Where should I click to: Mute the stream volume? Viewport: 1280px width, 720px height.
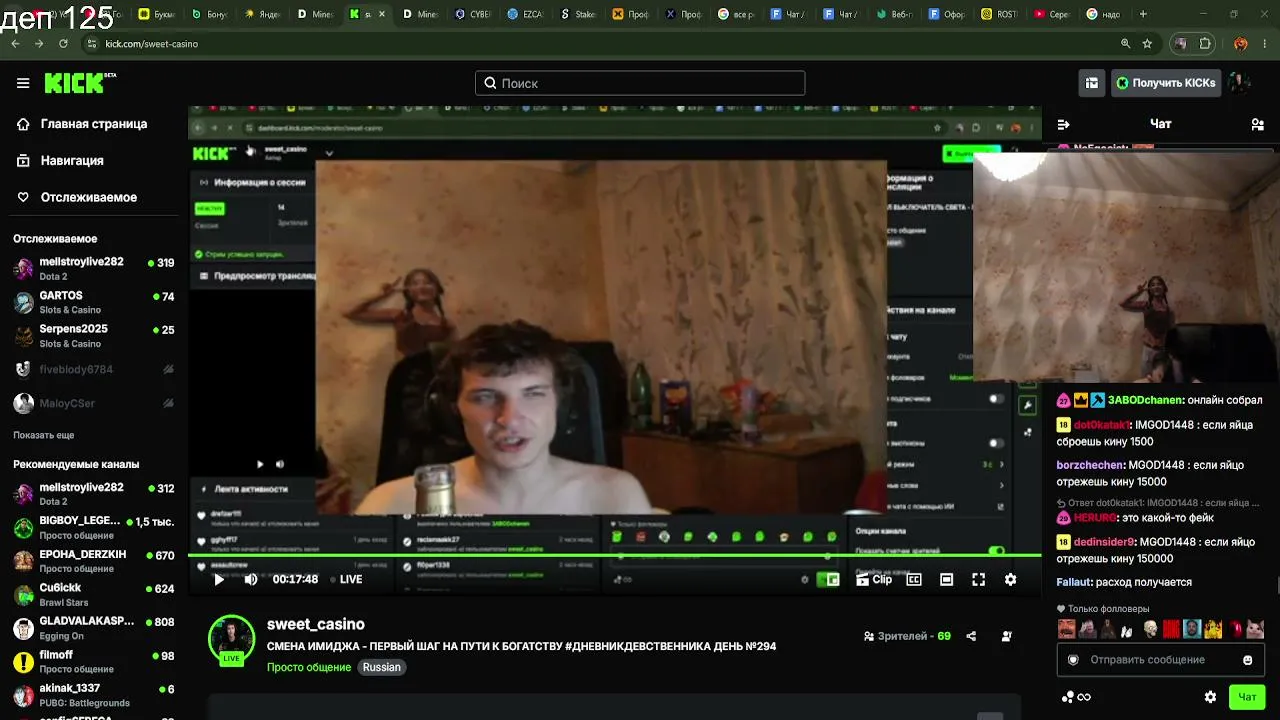[251, 579]
